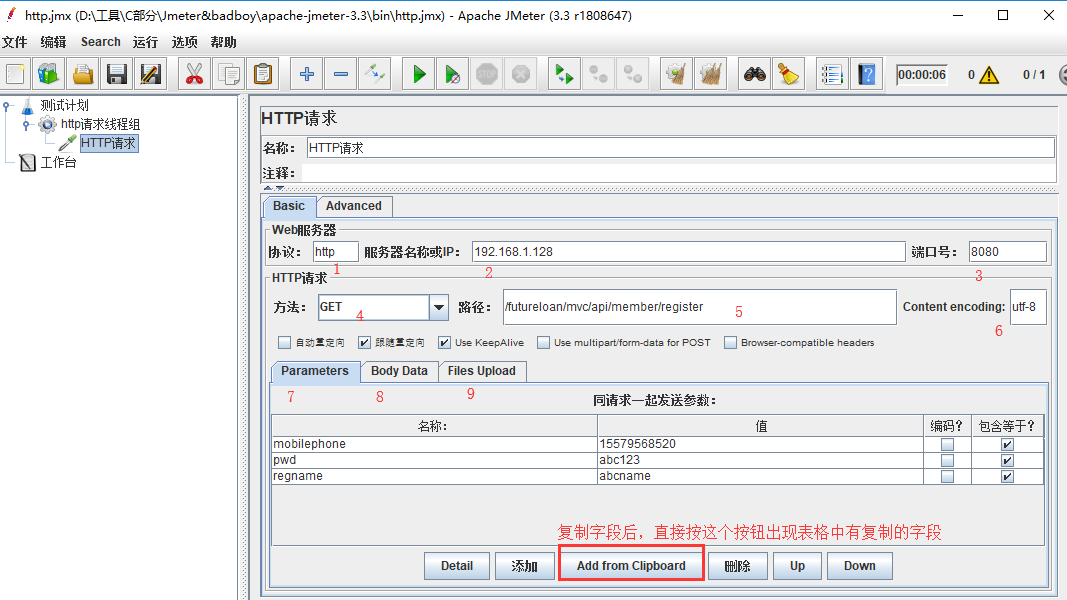This screenshot has width=1067, height=600.
Task: Click the Remote shutdown all icon
Action: (x=632, y=74)
